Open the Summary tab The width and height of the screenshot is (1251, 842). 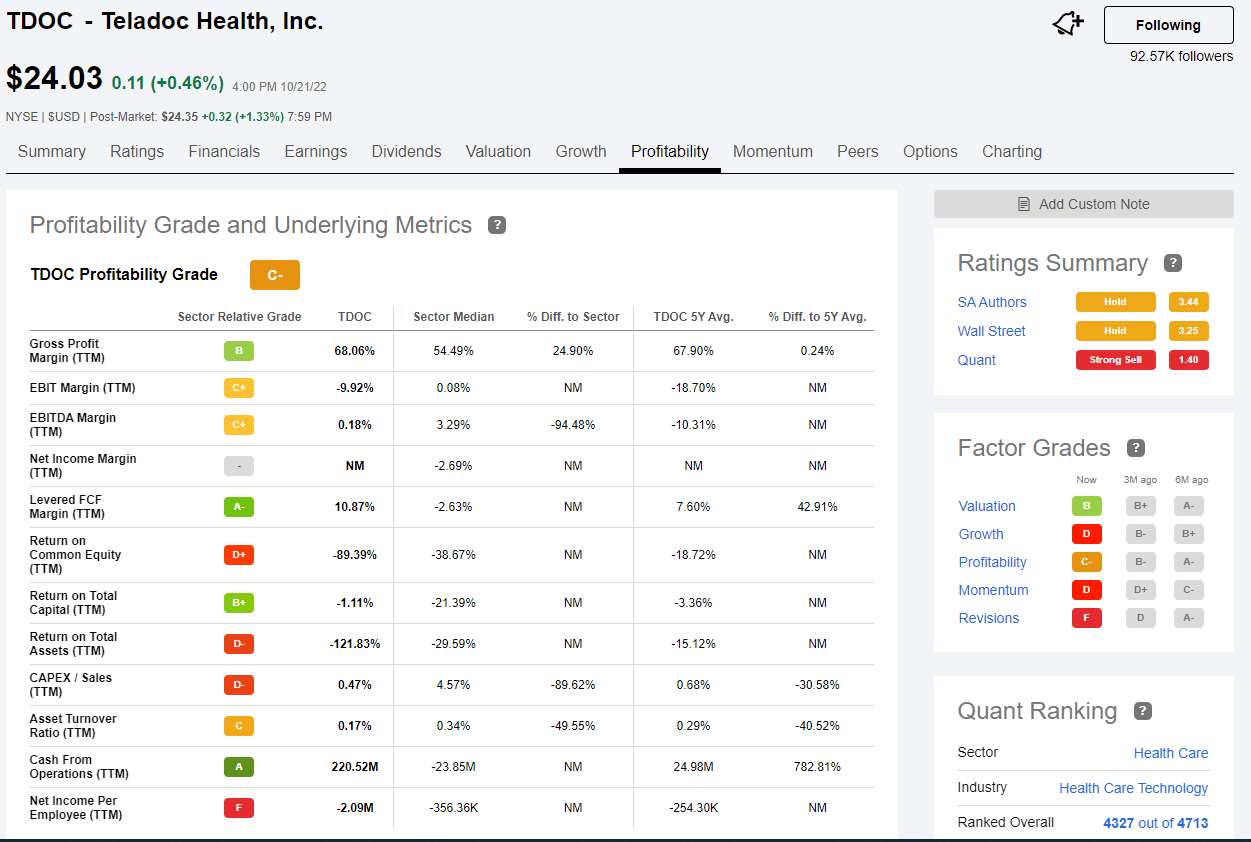(x=51, y=152)
